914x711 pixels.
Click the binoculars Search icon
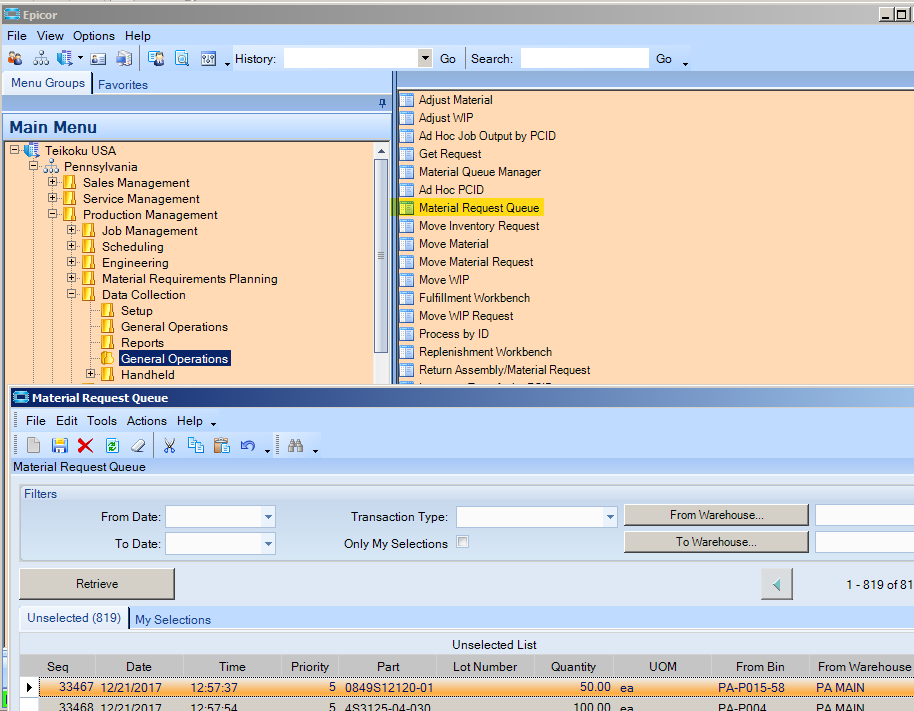pyautogui.click(x=296, y=446)
